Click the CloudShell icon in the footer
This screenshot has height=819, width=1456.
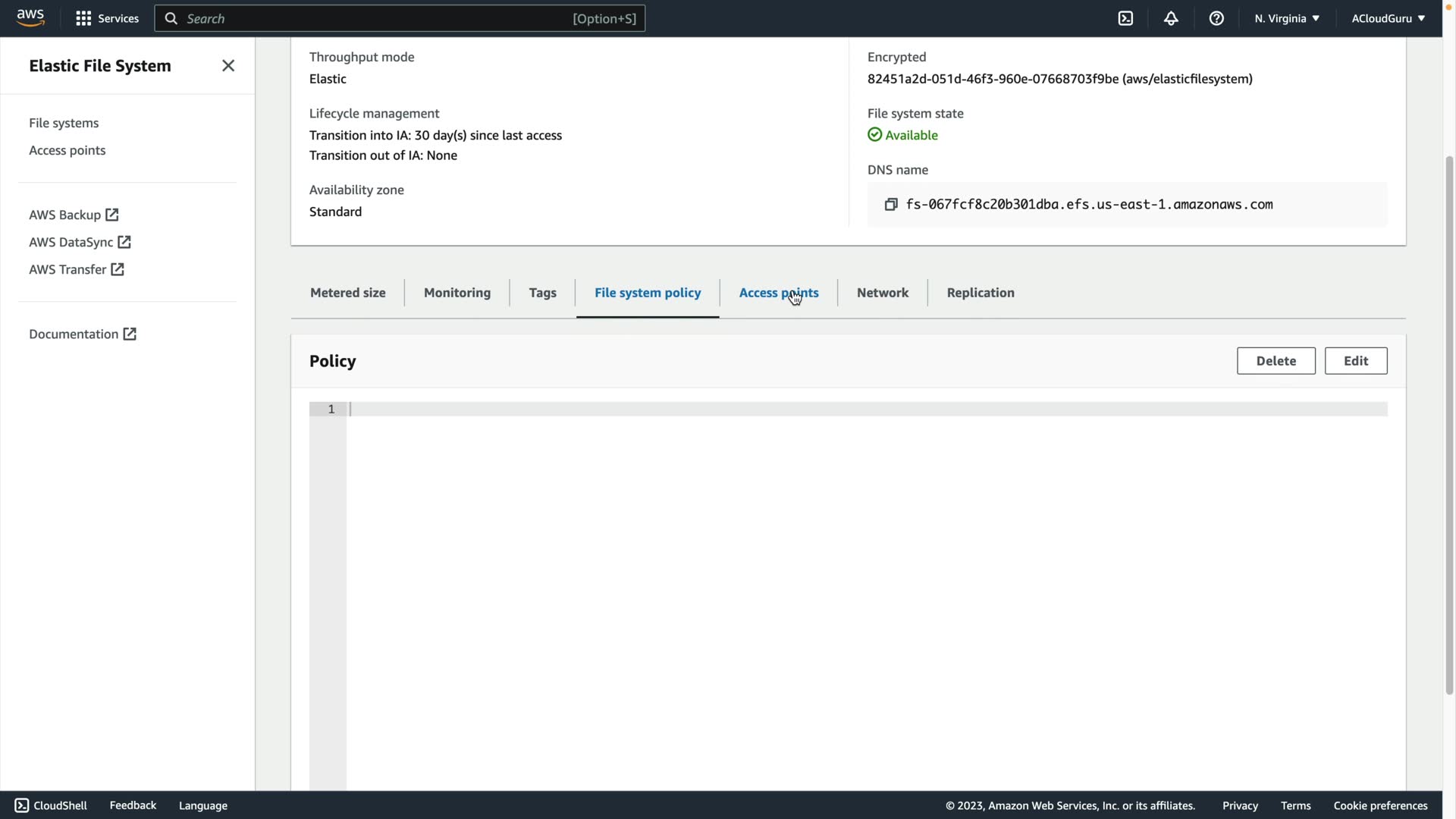[x=21, y=805]
